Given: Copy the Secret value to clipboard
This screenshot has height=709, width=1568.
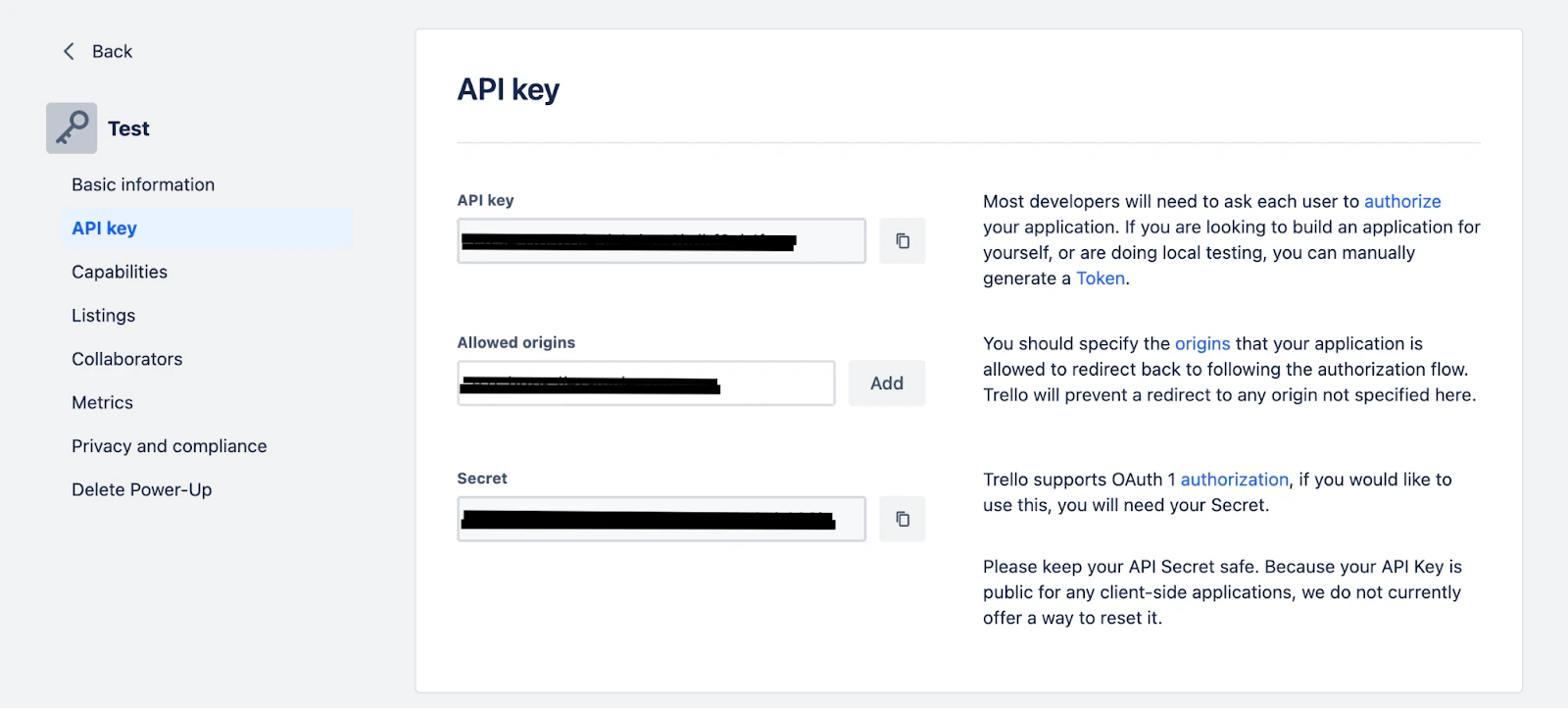Looking at the screenshot, I should pyautogui.click(x=903, y=519).
